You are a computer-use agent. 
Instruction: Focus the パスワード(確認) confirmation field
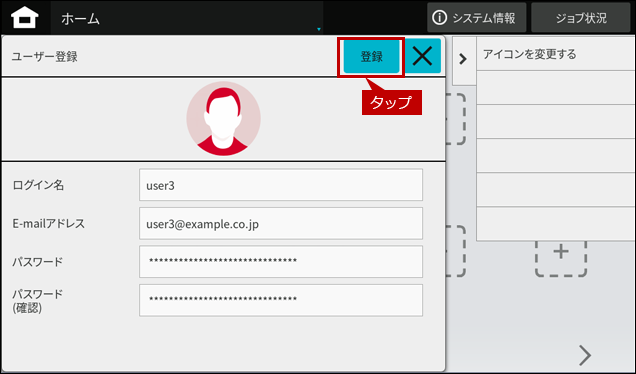(281, 300)
